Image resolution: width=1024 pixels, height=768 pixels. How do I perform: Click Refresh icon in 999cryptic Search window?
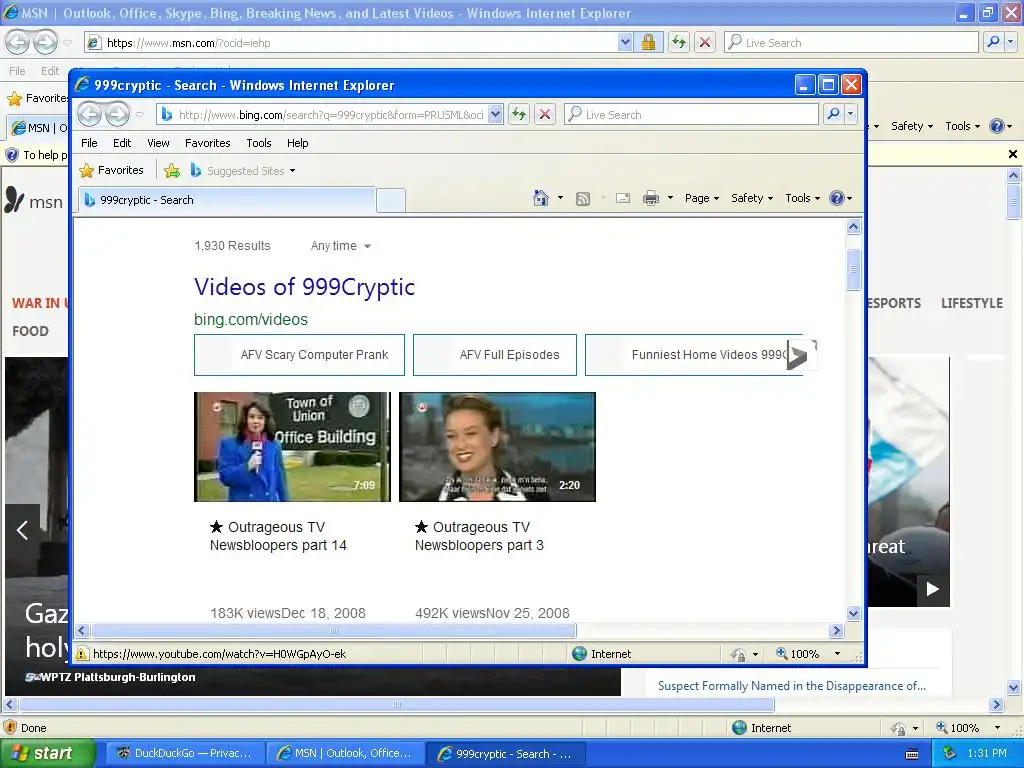(519, 114)
